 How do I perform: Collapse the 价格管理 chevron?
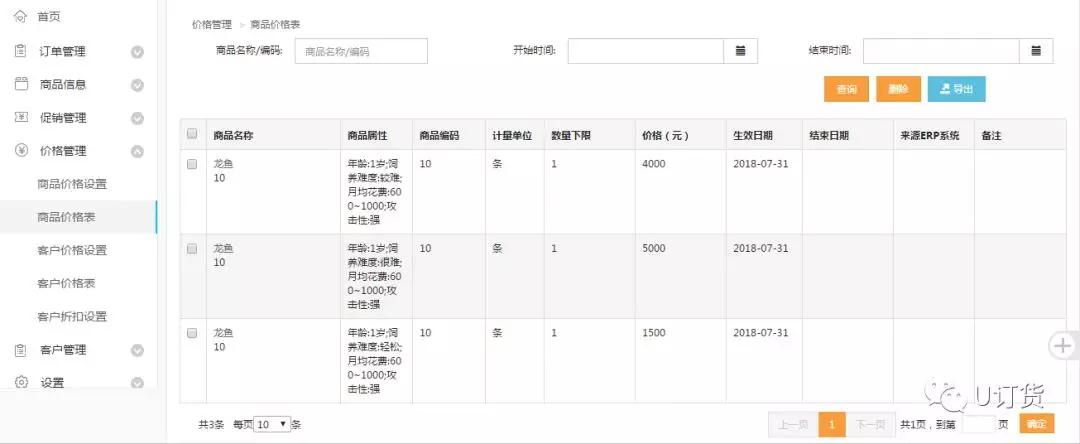[137, 151]
